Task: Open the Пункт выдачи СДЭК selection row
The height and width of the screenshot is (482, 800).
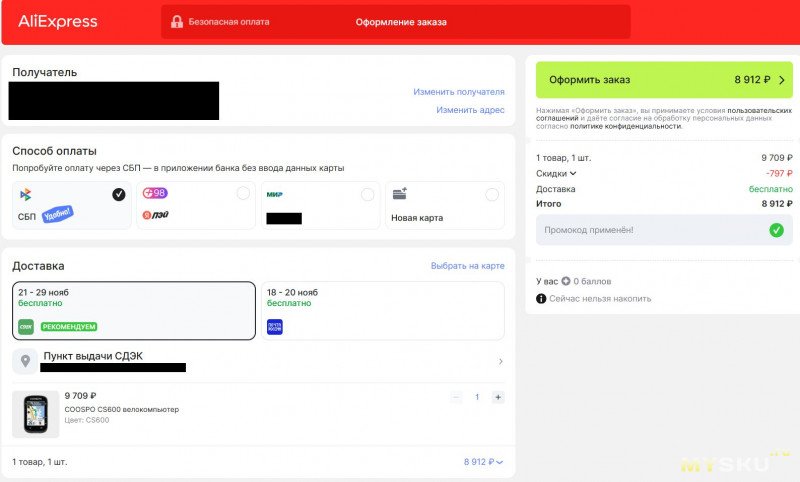Action: pos(258,361)
